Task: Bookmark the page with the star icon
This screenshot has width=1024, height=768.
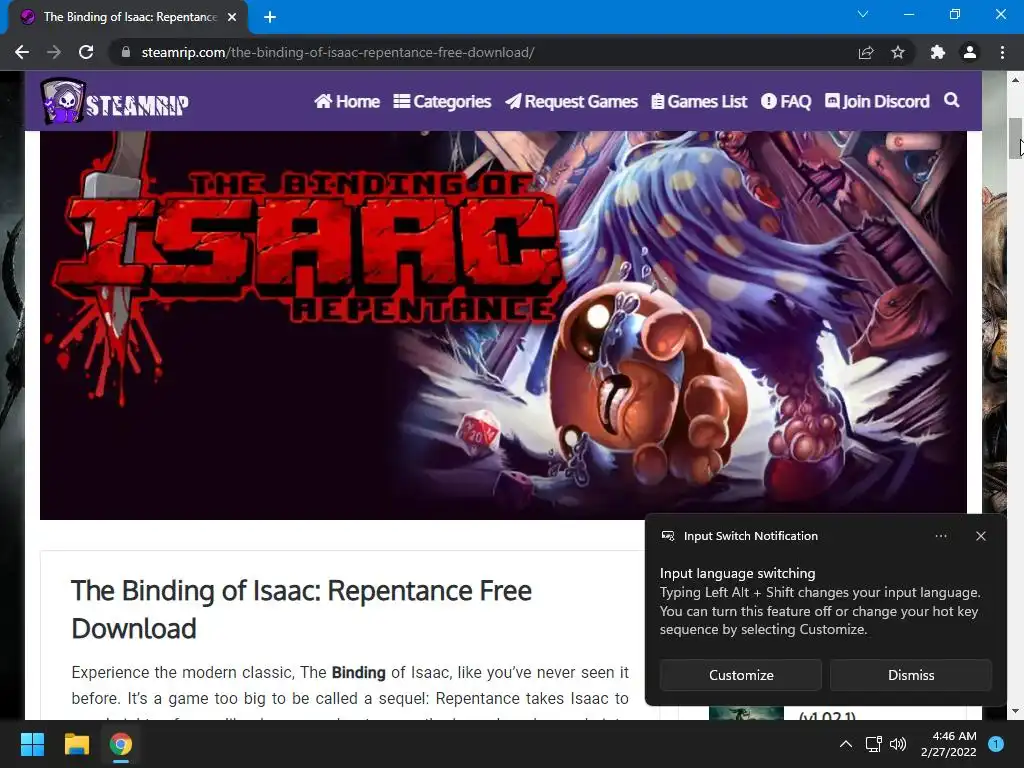Action: [x=898, y=52]
